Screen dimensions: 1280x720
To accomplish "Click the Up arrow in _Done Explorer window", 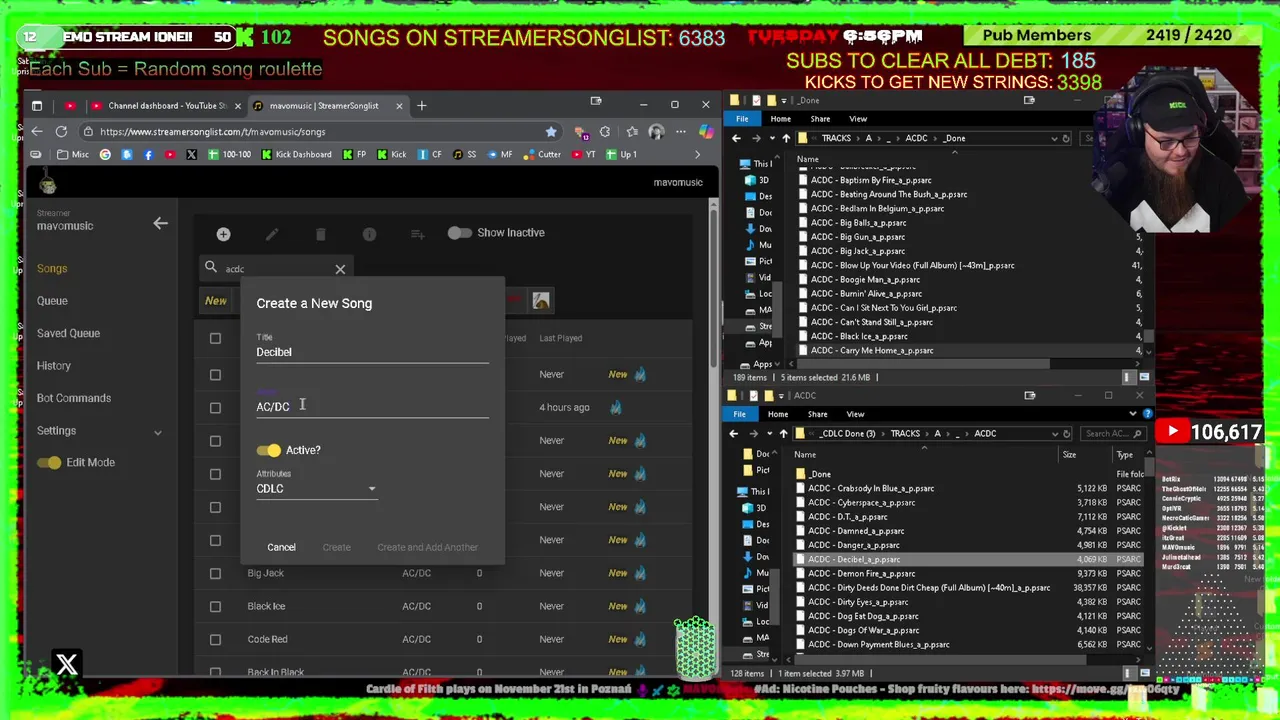I will [786, 138].
